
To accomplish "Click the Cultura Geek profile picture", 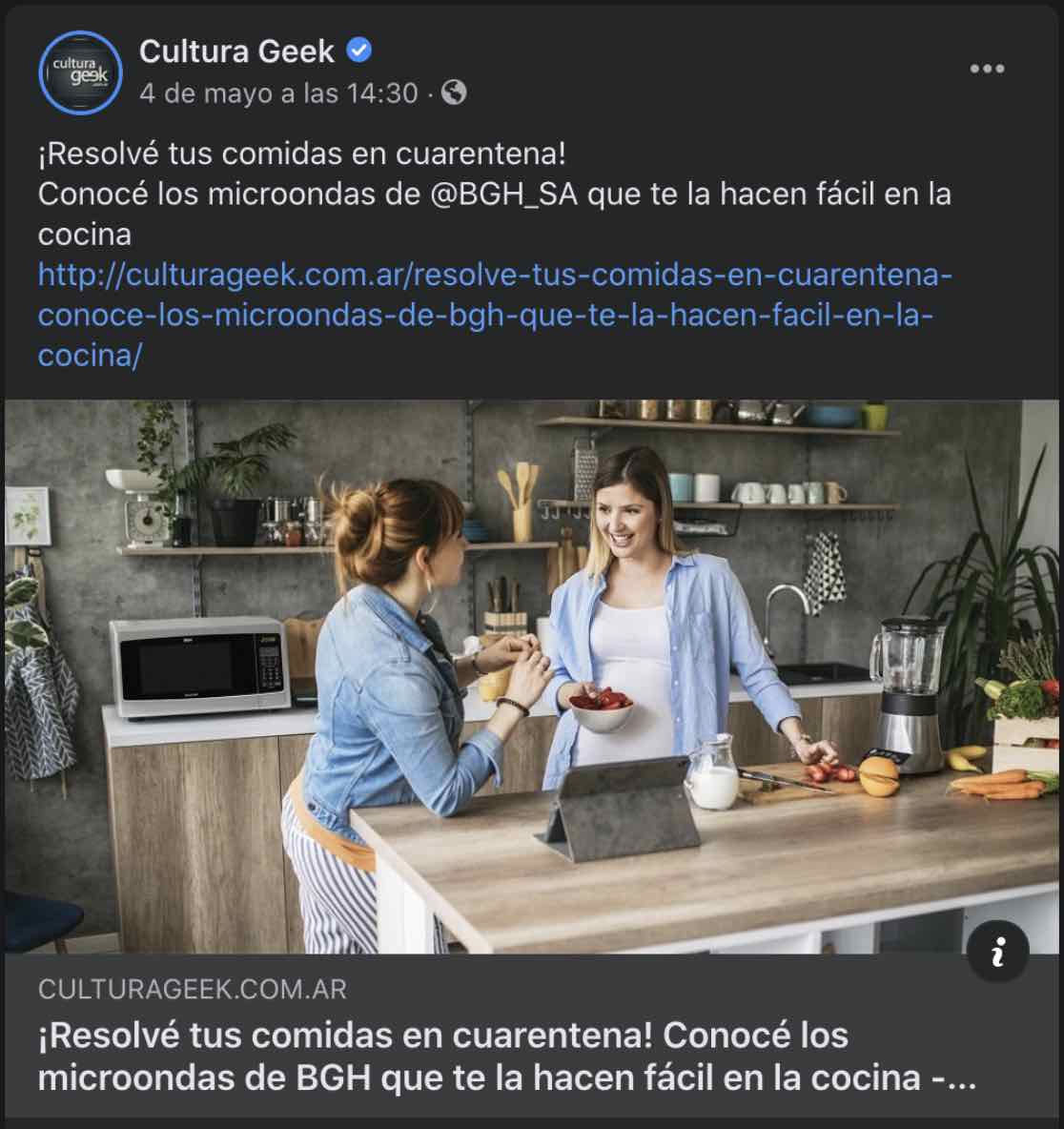I will [81, 72].
